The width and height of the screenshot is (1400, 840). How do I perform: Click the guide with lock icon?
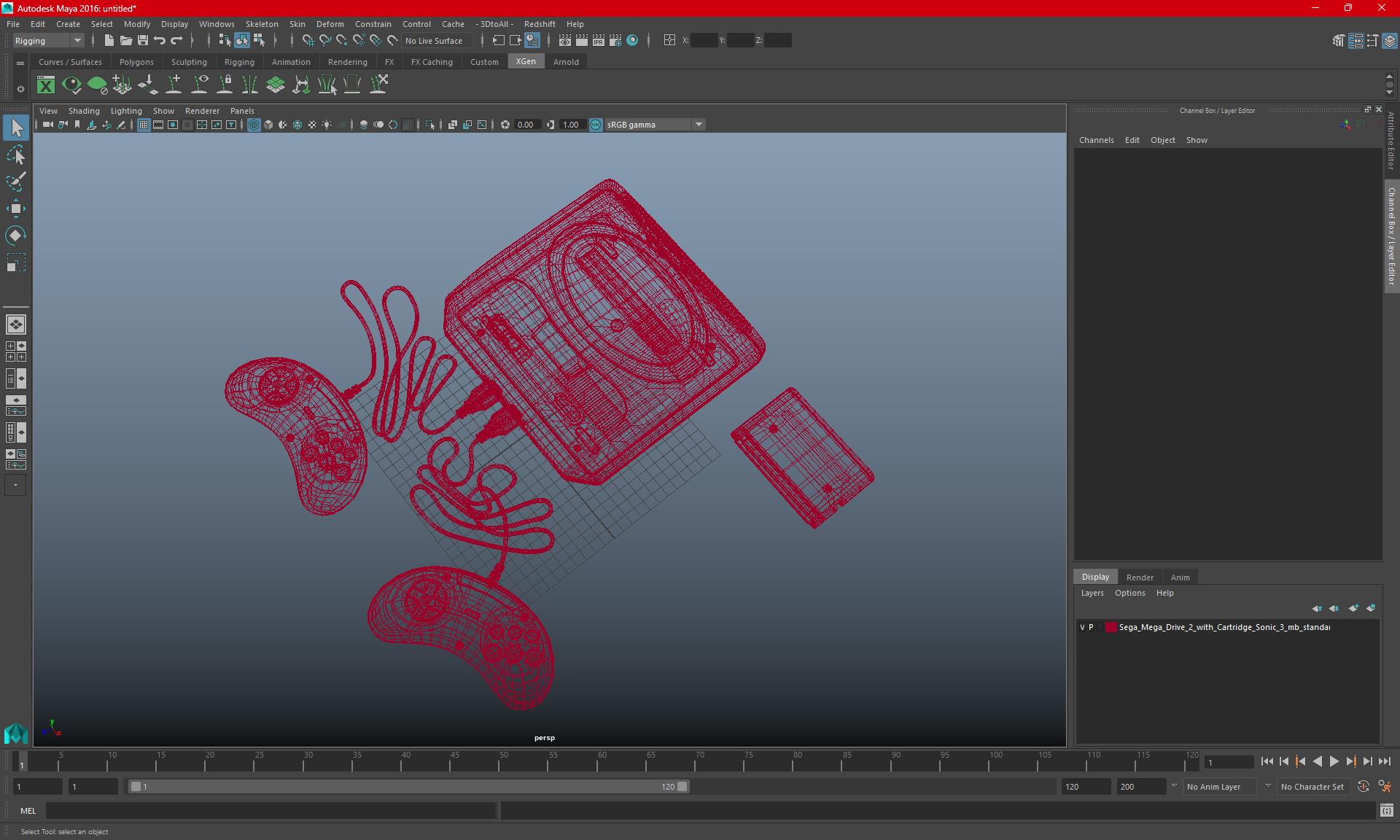pyautogui.click(x=225, y=85)
